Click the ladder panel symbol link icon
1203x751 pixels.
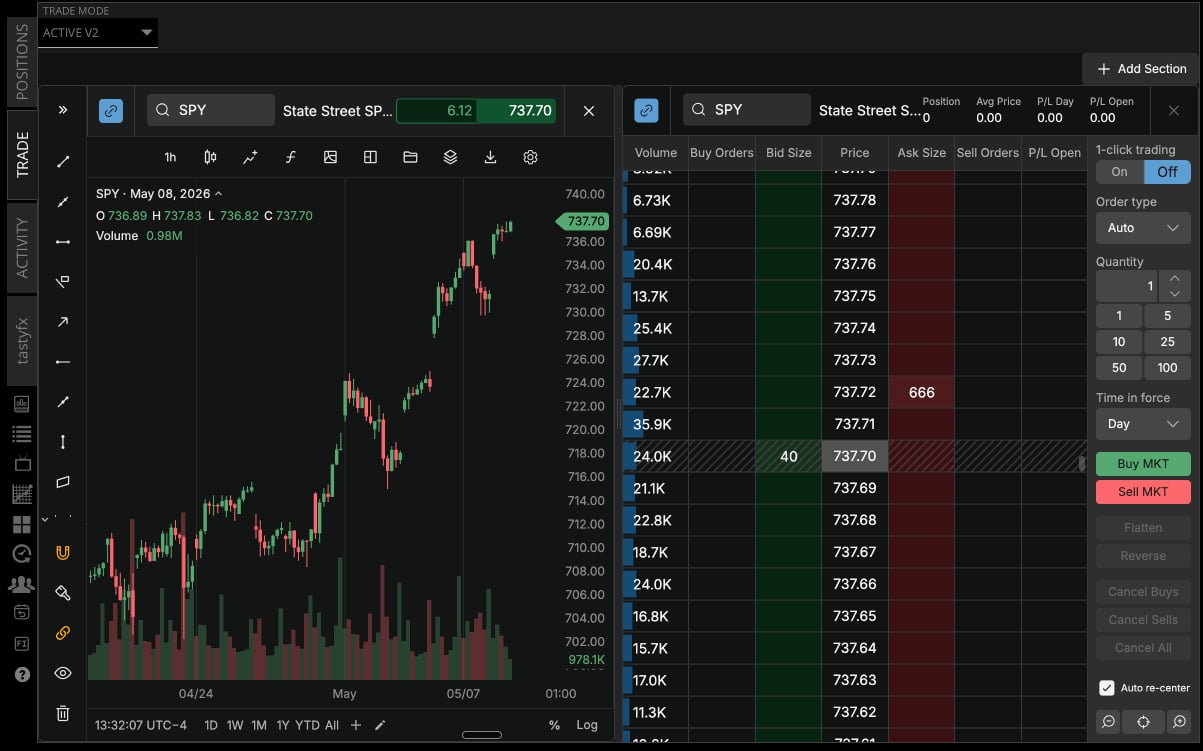[x=647, y=110]
